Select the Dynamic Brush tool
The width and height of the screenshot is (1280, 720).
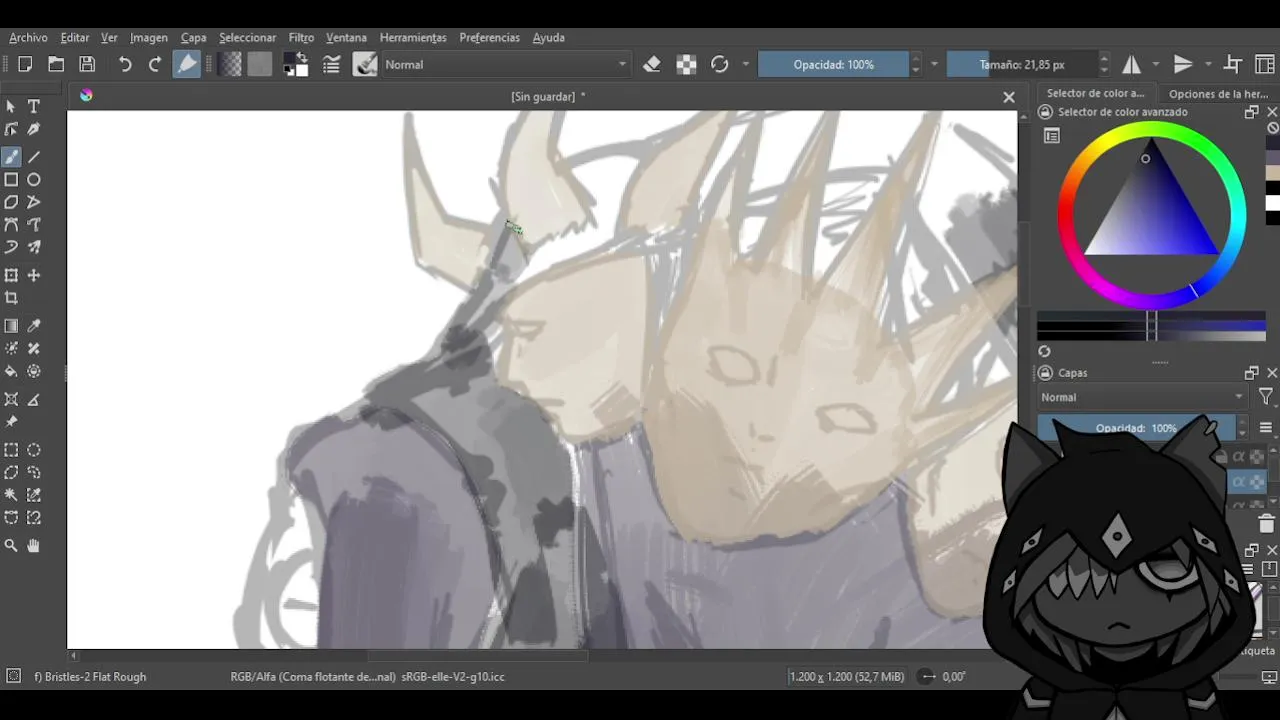[x=11, y=247]
